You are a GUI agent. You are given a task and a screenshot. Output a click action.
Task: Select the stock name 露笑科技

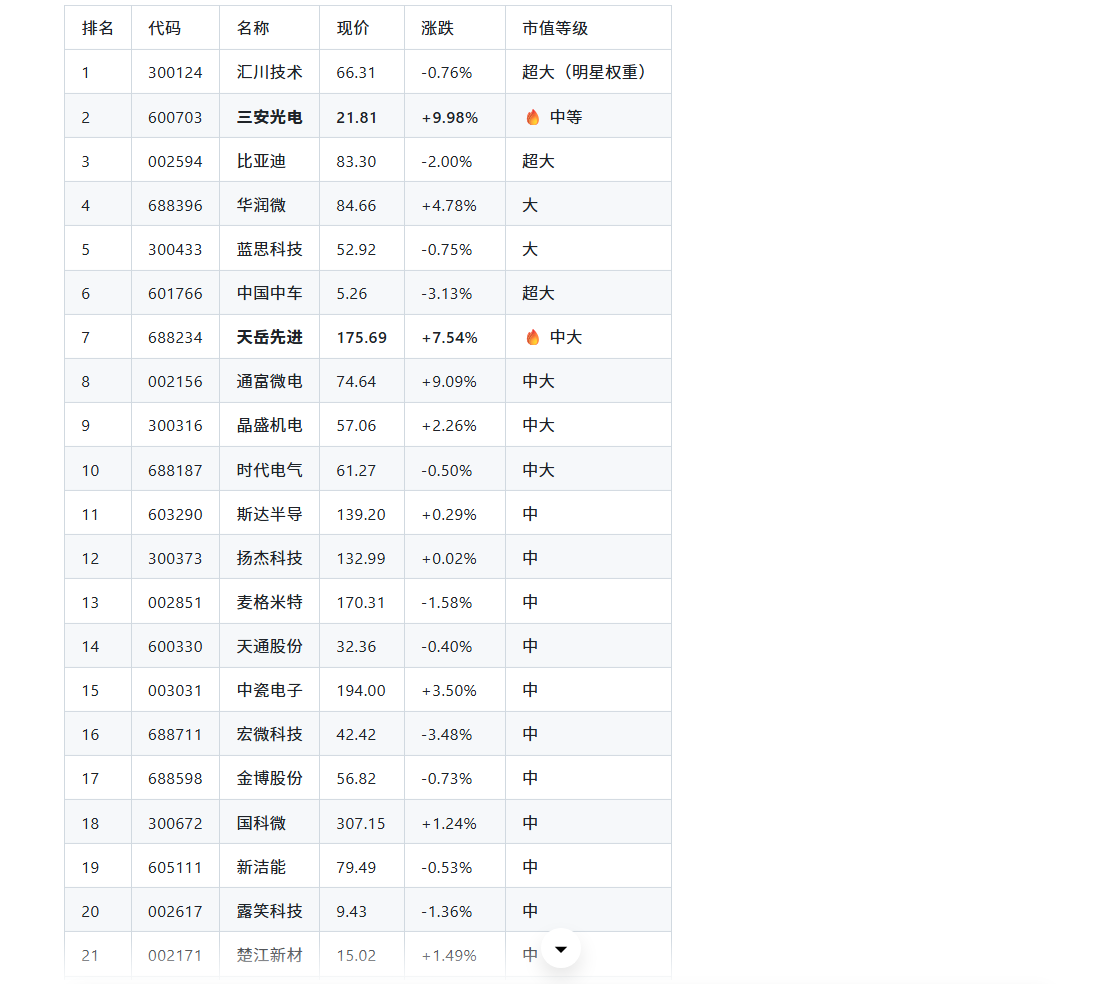click(269, 912)
